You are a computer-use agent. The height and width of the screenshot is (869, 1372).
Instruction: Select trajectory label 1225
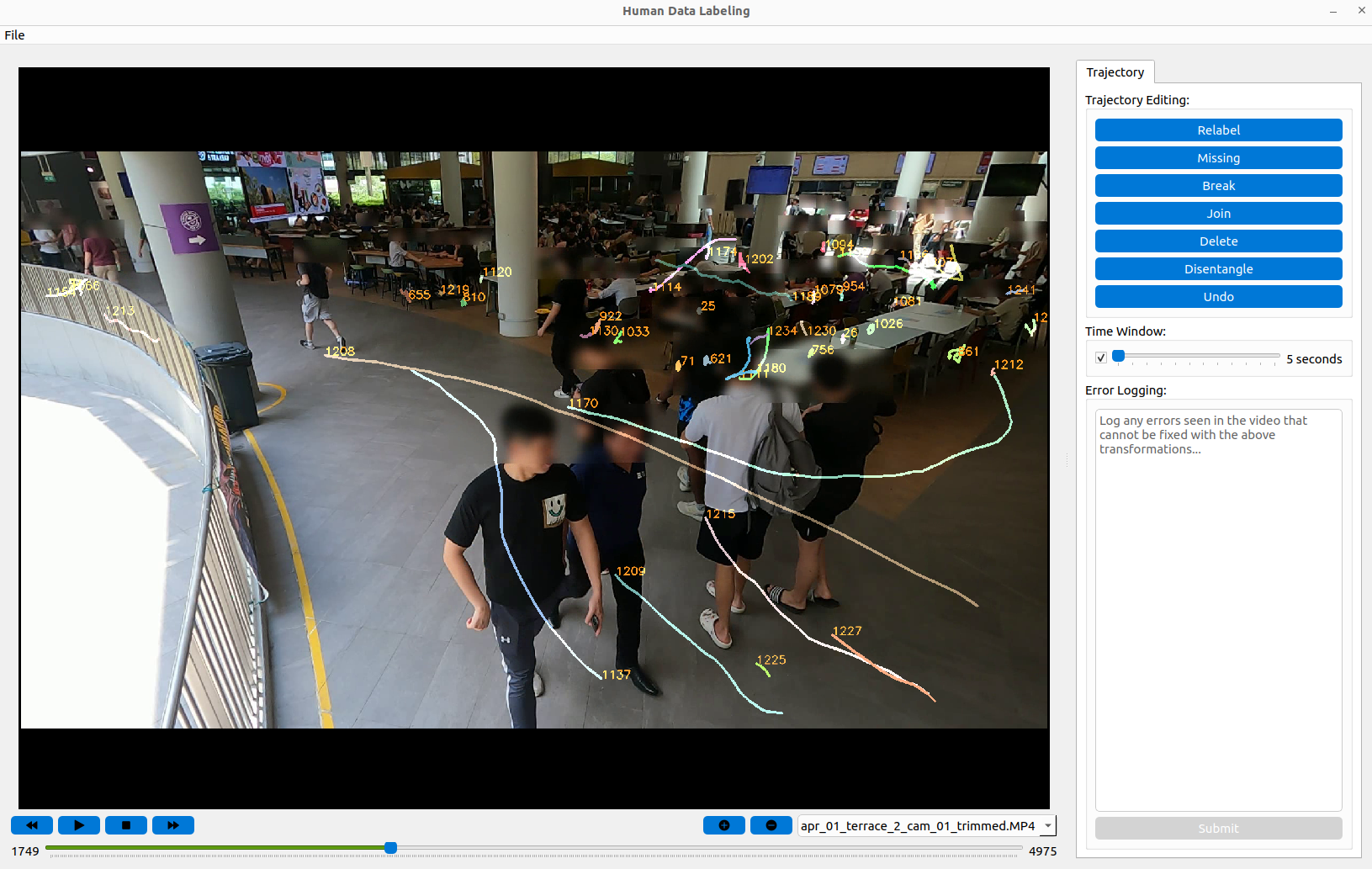771,660
